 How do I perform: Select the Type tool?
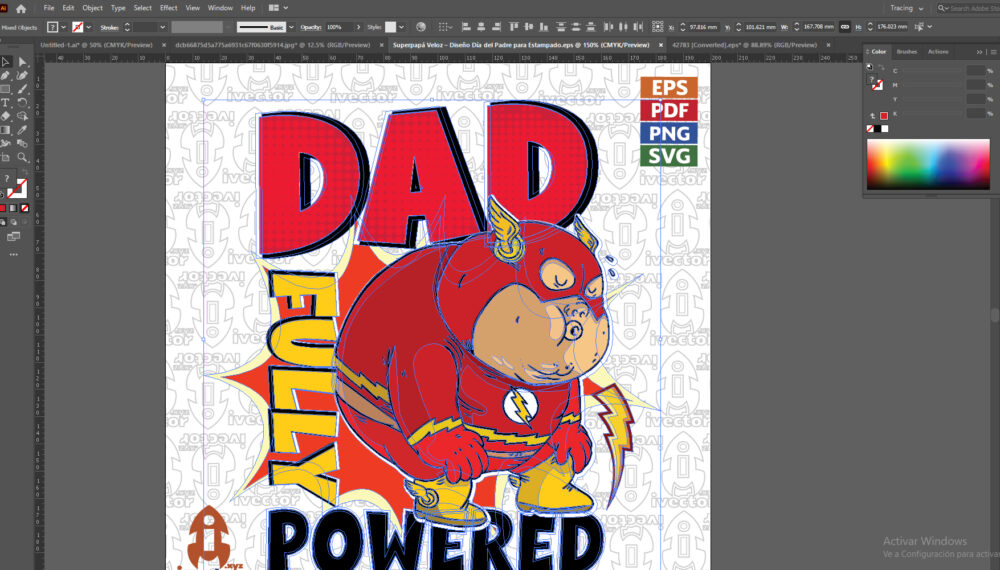tap(6, 103)
